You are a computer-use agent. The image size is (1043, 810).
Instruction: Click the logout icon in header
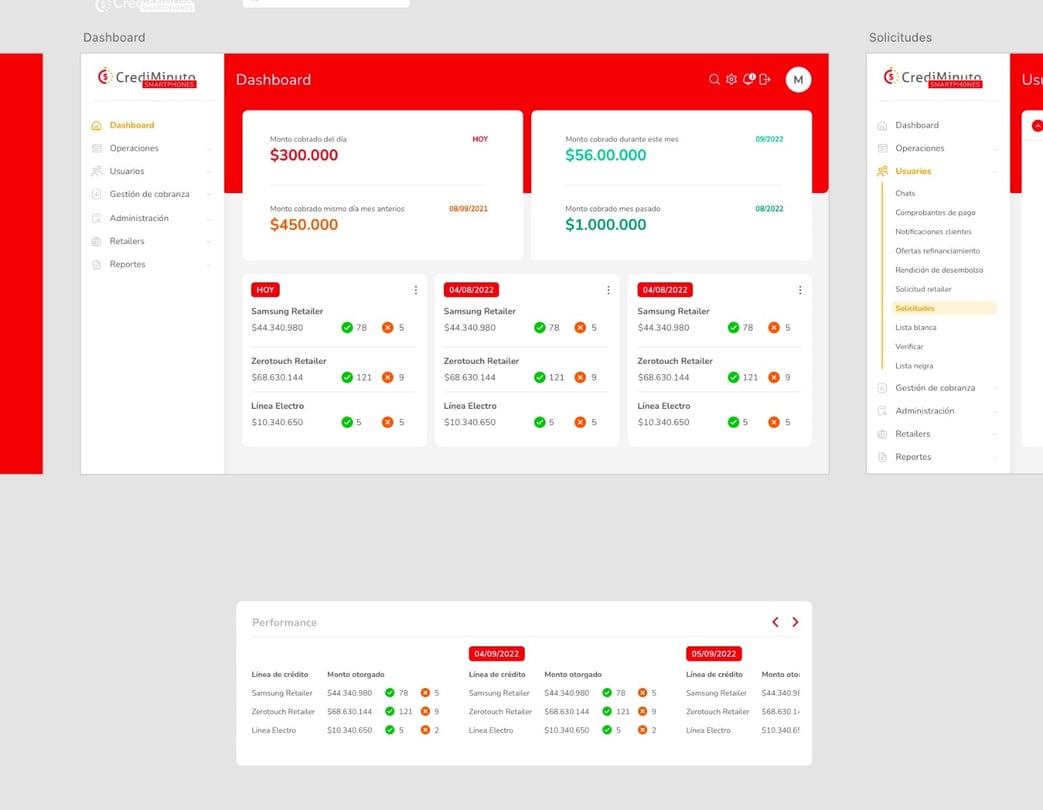765,80
